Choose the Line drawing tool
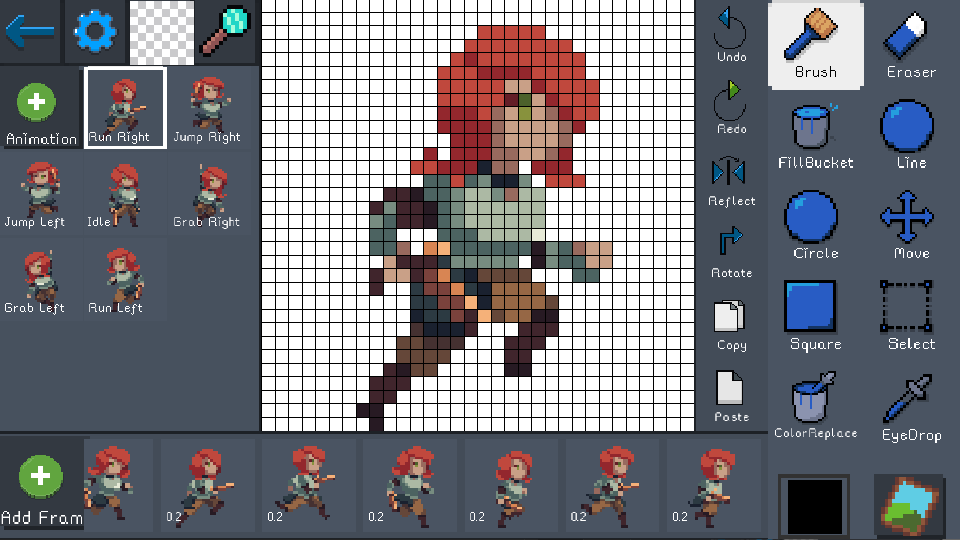The height and width of the screenshot is (540, 960). (910, 135)
